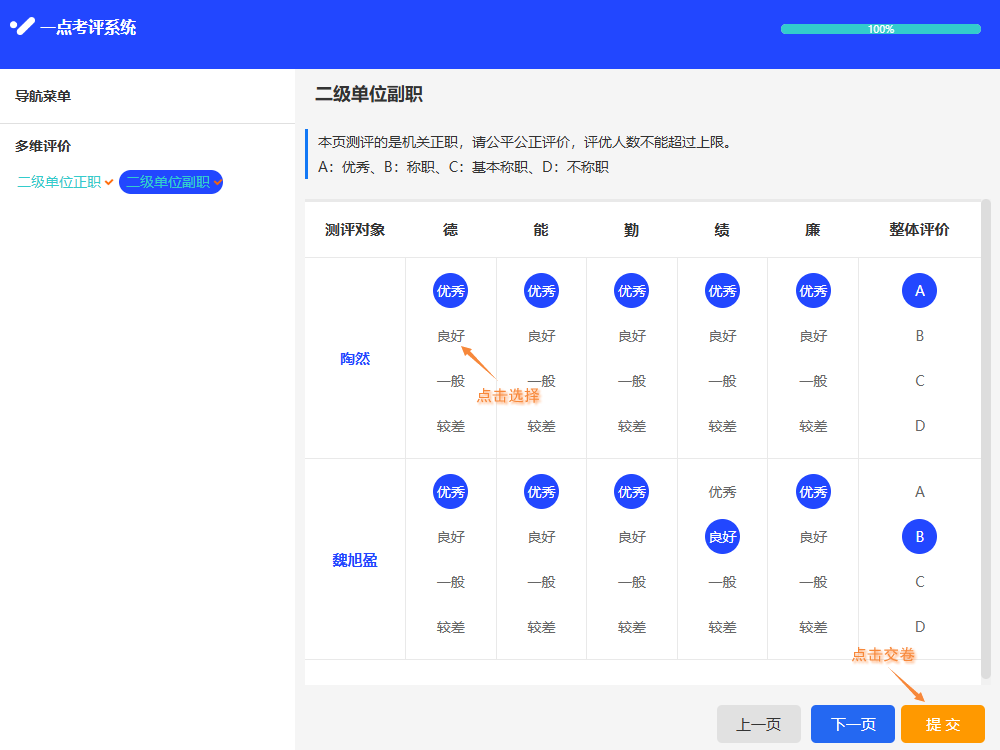Select 优秀 for 魏旭盈 under 绩
Image resolution: width=1000 pixels, height=750 pixels.
coord(722,491)
